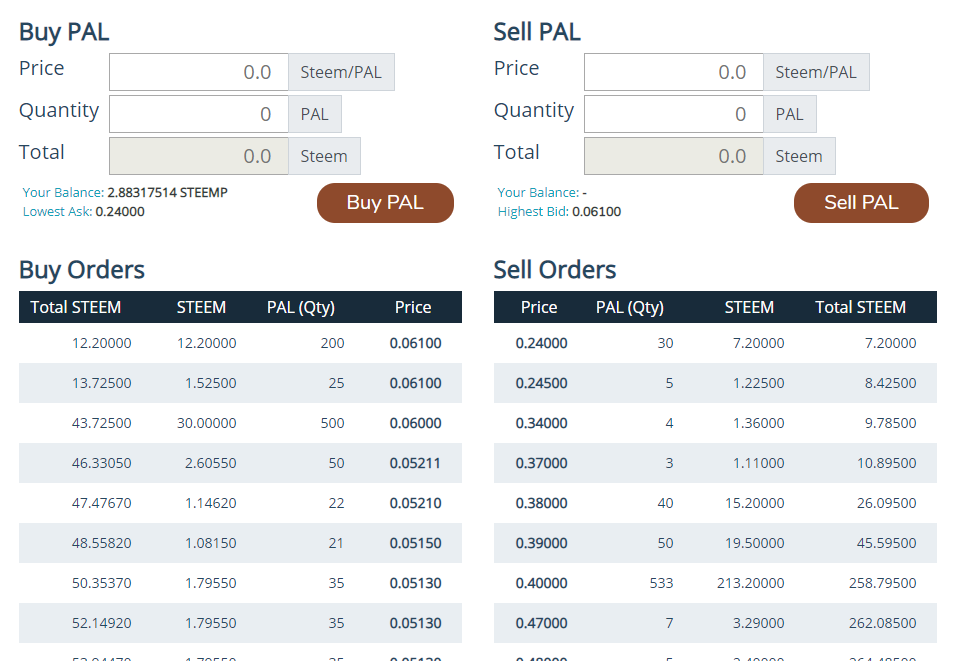Click Your Balance link under Sell PAL

click(x=542, y=193)
